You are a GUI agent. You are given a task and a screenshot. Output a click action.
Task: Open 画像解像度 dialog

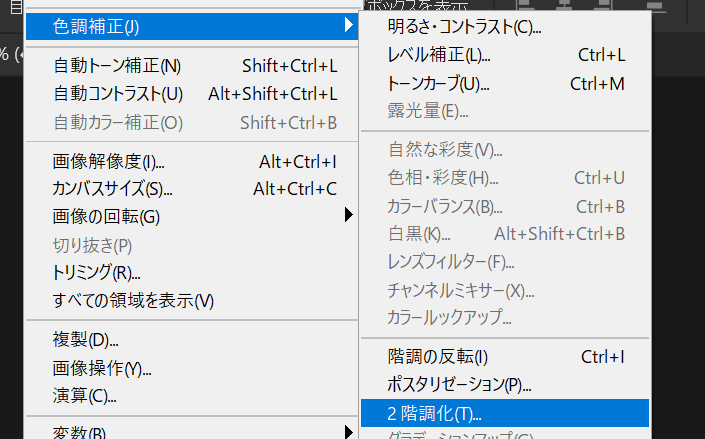coord(108,162)
